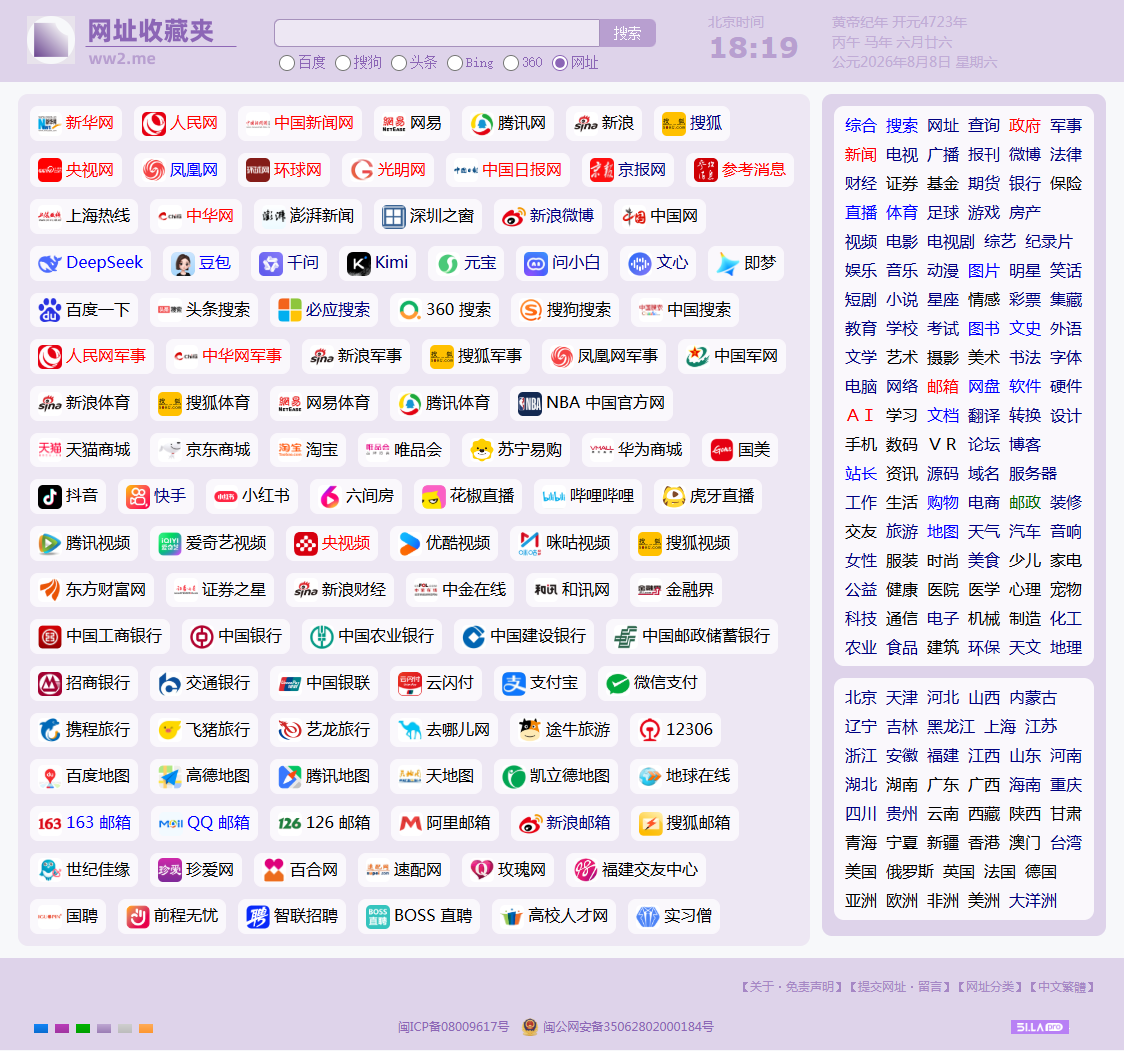Open the 新闻 category in the sidebar
The image size is (1124, 1051).
click(x=860, y=155)
